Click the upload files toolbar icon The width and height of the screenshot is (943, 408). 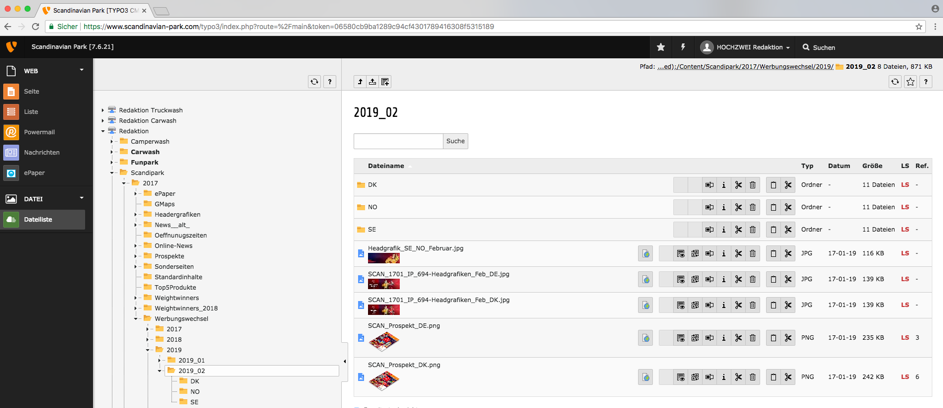tap(372, 82)
